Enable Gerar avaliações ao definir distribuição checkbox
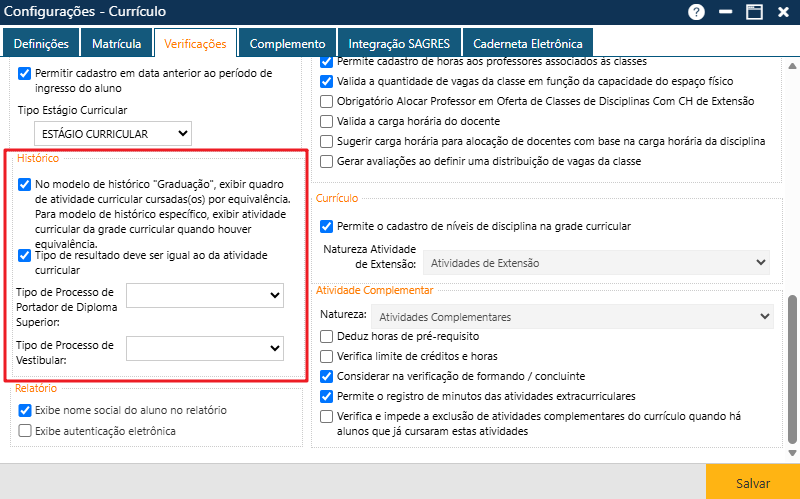This screenshot has height=499, width=800. click(x=327, y=161)
